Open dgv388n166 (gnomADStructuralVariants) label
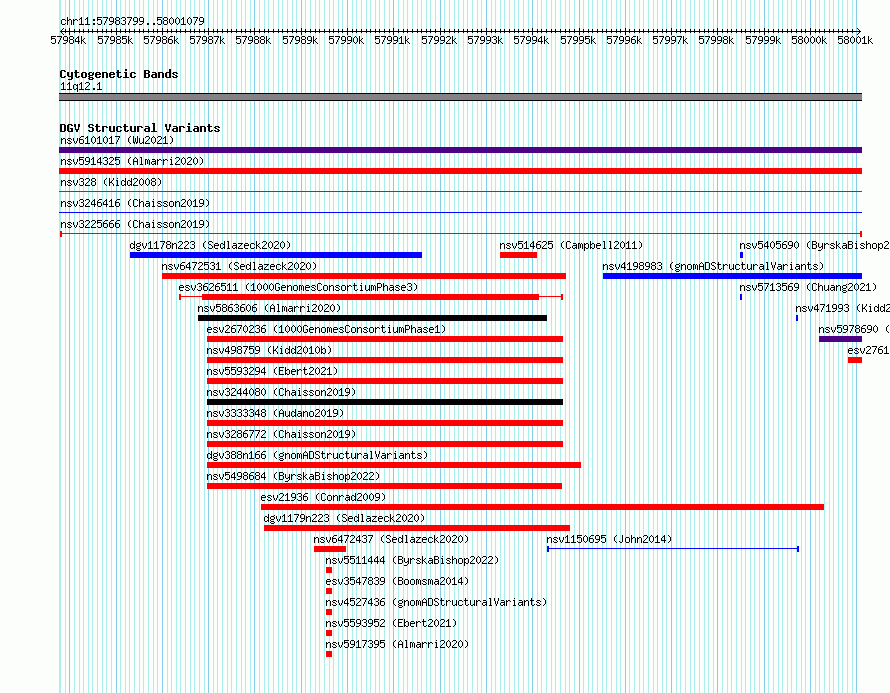 tap(317, 455)
